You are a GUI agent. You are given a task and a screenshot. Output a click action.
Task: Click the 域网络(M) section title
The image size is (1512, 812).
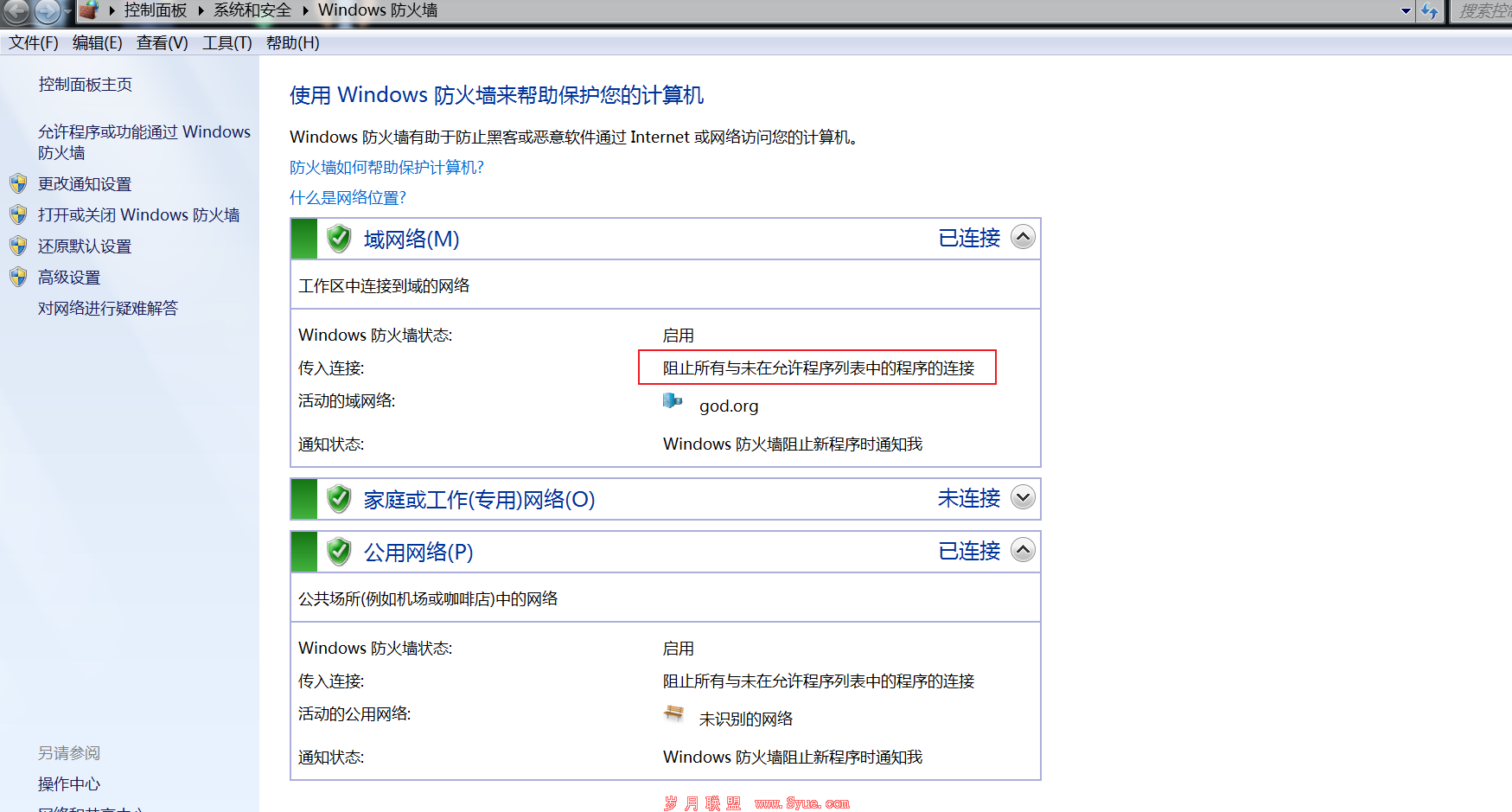tap(411, 239)
